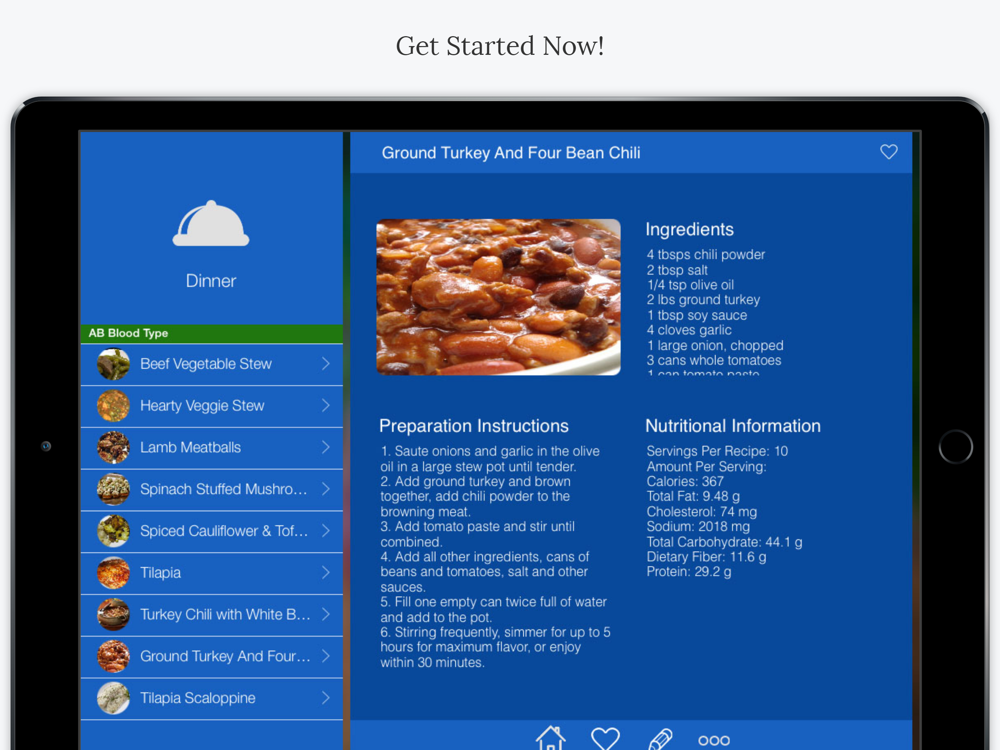Favorite recipe with top-right heart icon
Image resolution: width=1000 pixels, height=750 pixels.
888,152
